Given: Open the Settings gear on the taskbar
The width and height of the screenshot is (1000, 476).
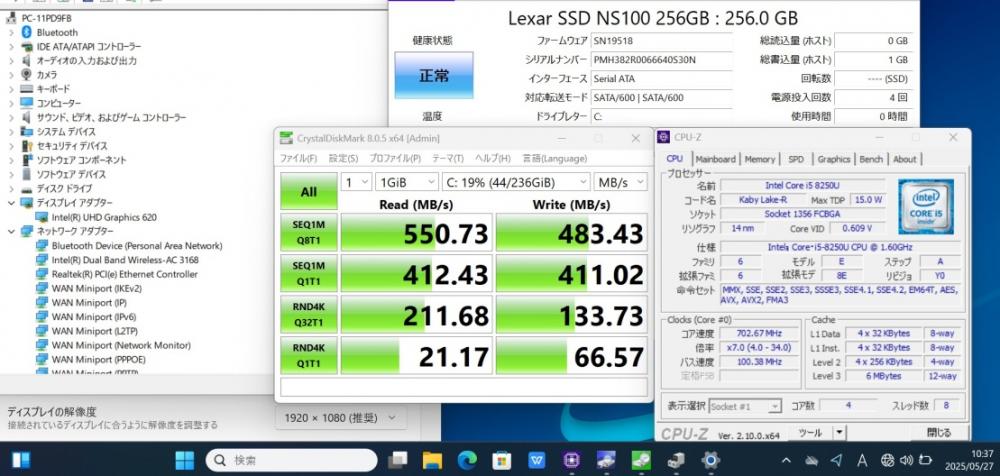Looking at the screenshot, I should (x=710, y=460).
